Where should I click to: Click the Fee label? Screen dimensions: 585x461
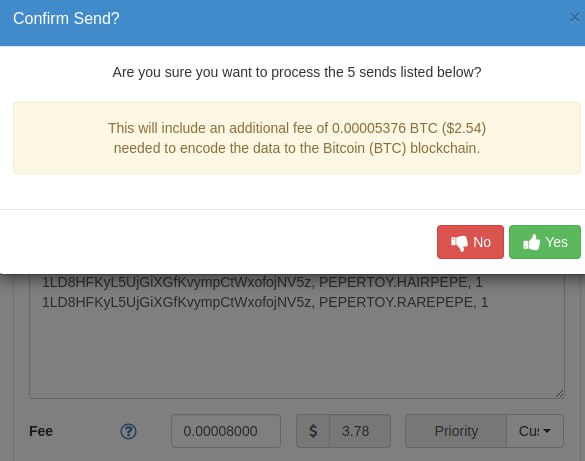click(41, 431)
